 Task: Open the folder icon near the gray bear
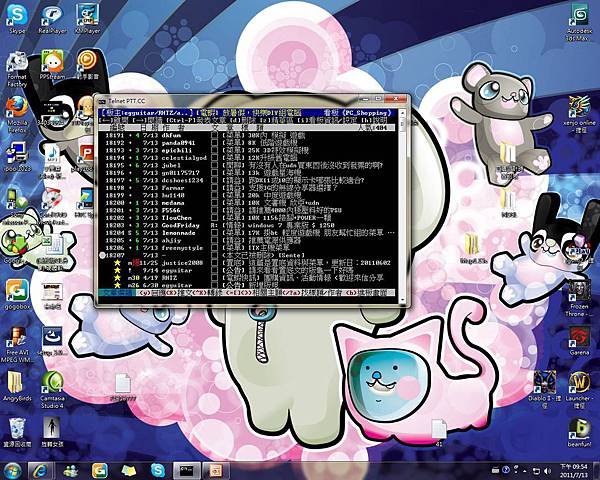point(507,160)
